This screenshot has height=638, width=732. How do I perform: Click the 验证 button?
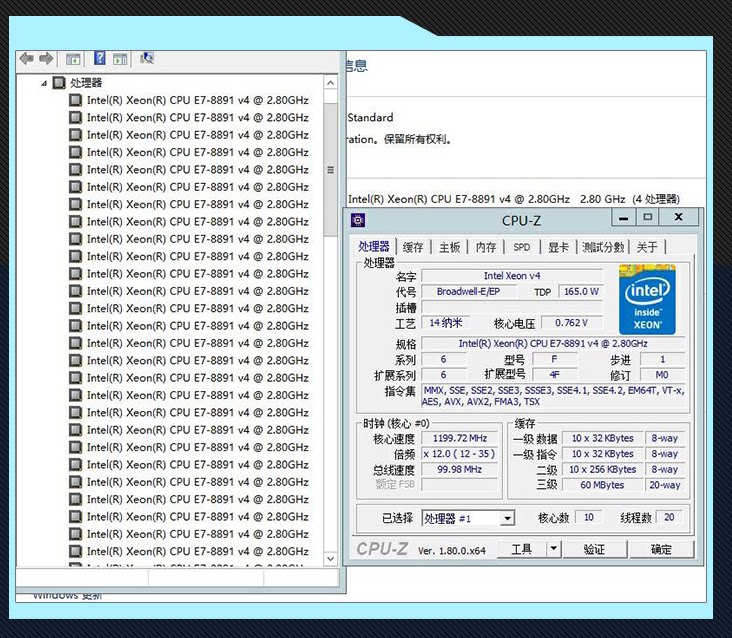594,549
